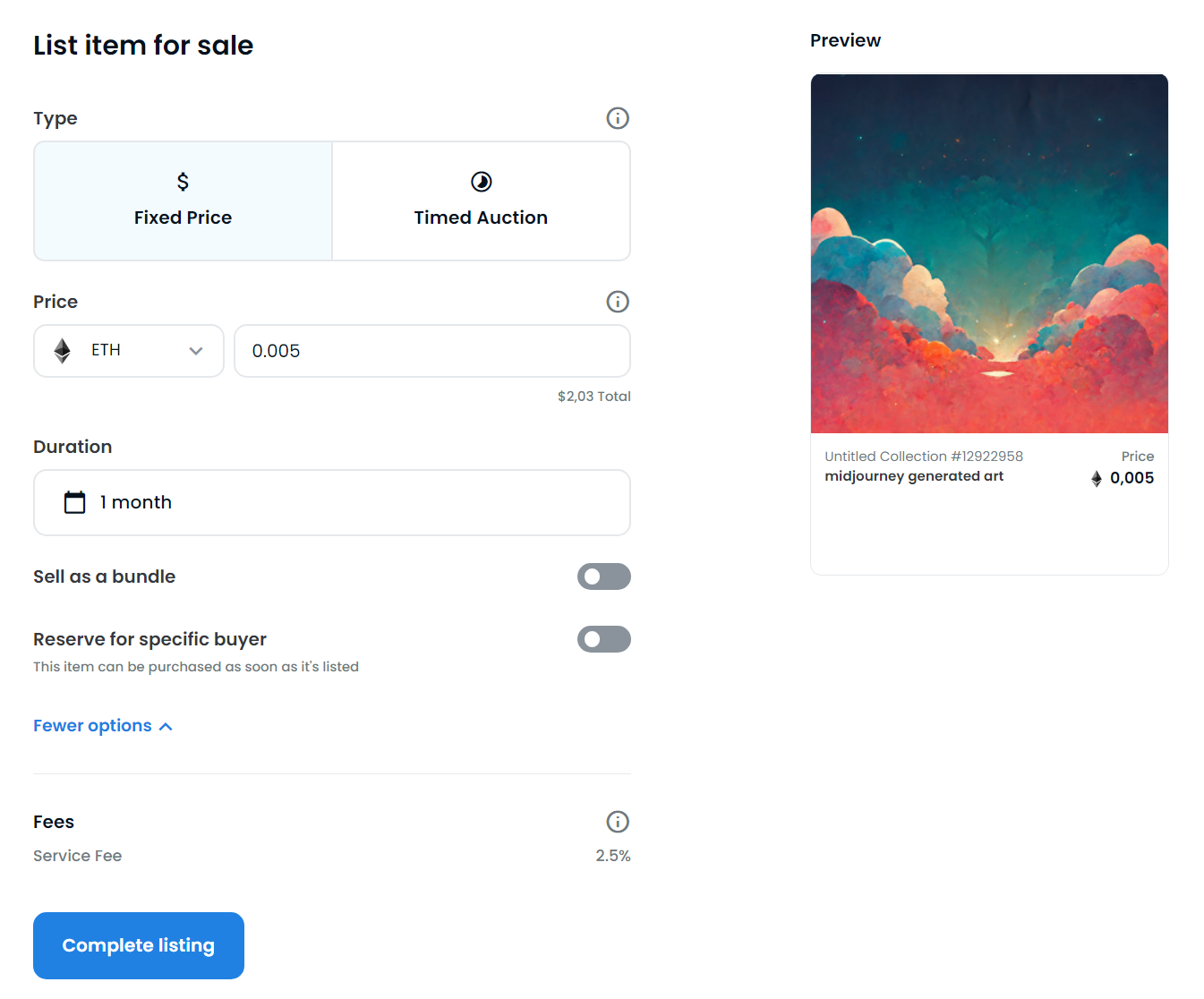Open the 1 month duration selector
This screenshot has width=1204, height=999.
(x=332, y=502)
